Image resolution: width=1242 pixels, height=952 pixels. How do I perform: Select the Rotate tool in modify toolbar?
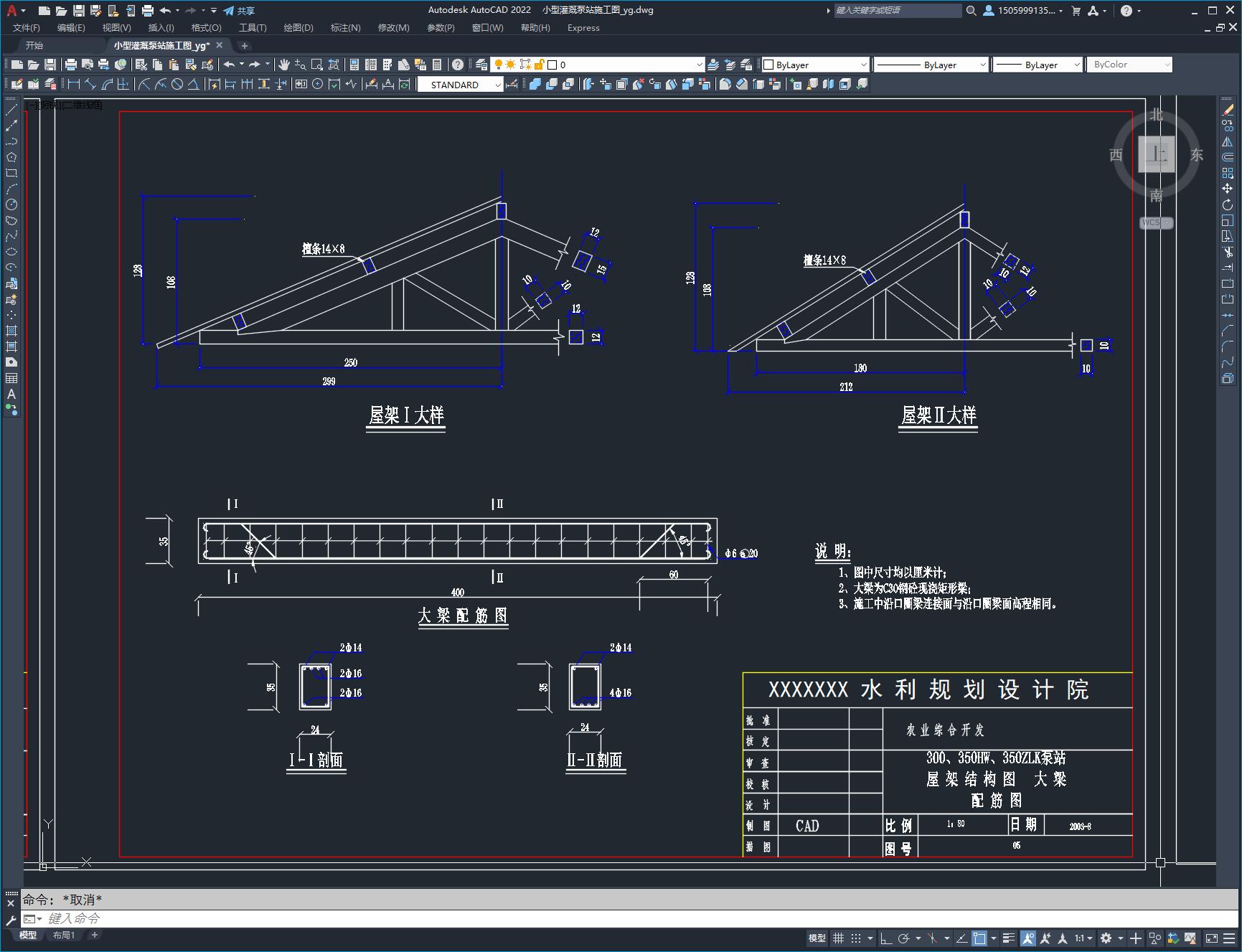(x=1228, y=204)
